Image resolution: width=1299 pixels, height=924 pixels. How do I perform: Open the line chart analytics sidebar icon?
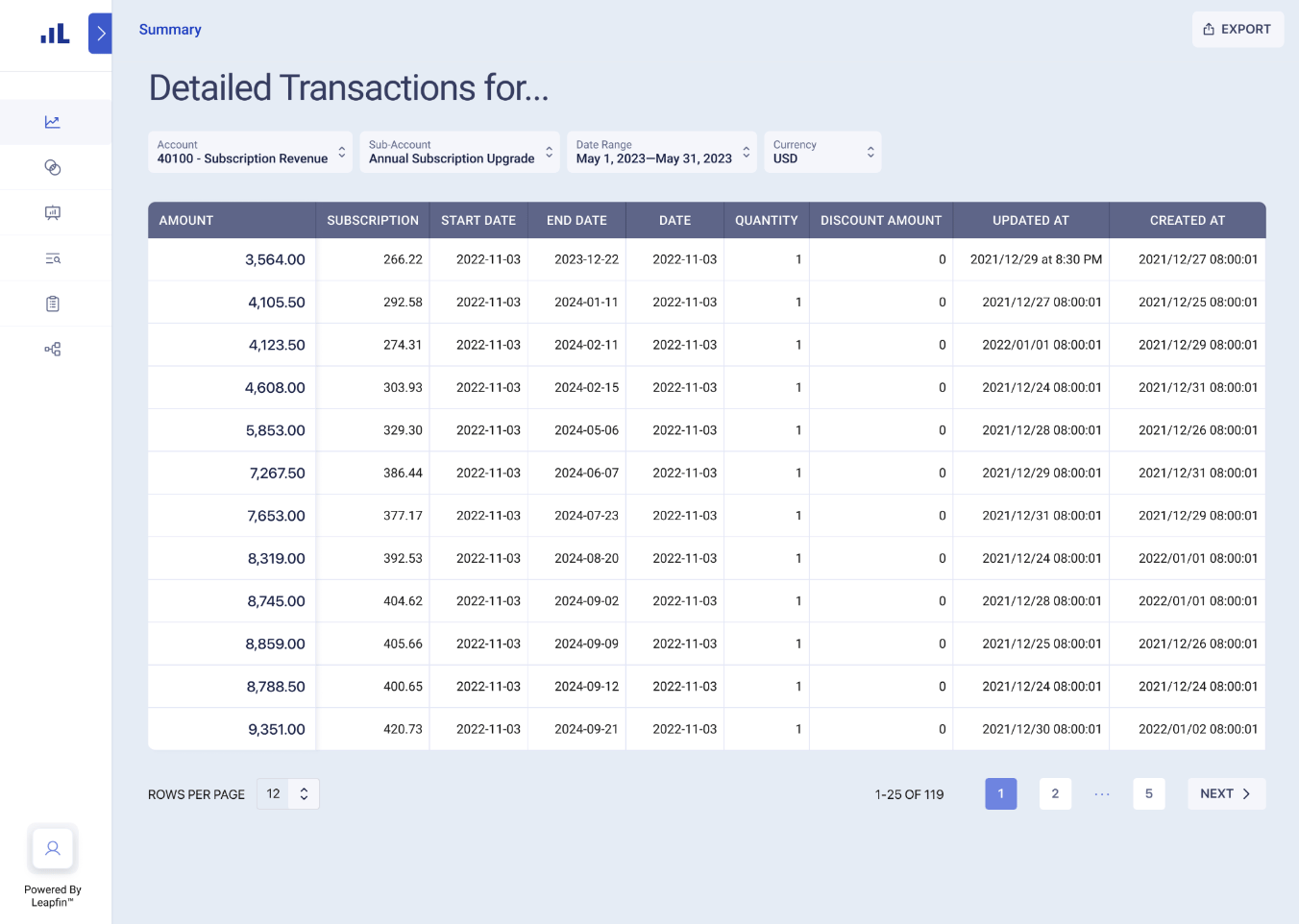coord(53,122)
